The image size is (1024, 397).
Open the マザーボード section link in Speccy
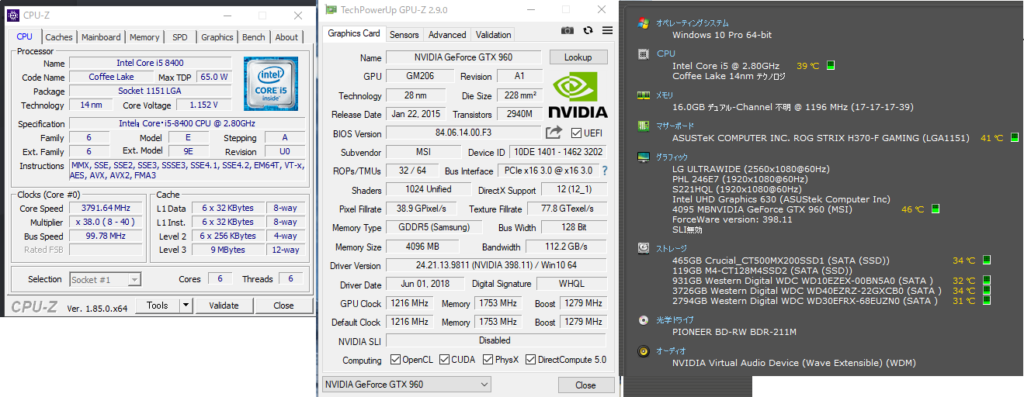click(675, 126)
